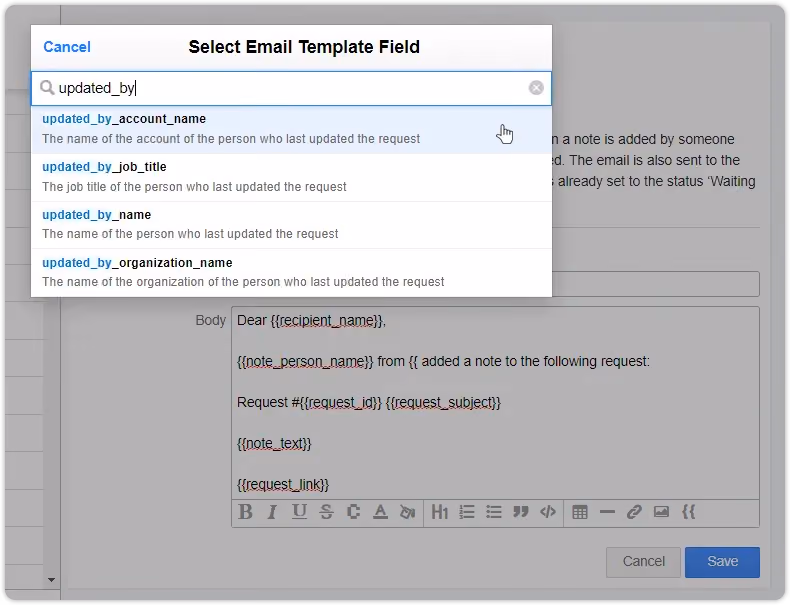Insert a bulleted list

(x=494, y=512)
